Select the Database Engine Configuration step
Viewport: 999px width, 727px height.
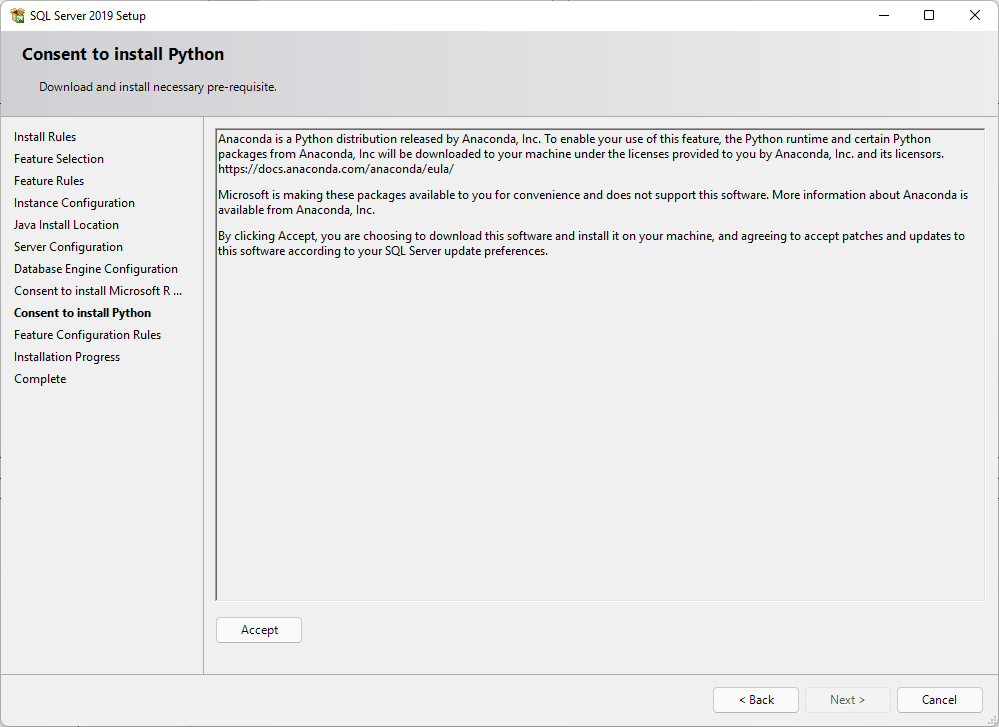click(96, 269)
